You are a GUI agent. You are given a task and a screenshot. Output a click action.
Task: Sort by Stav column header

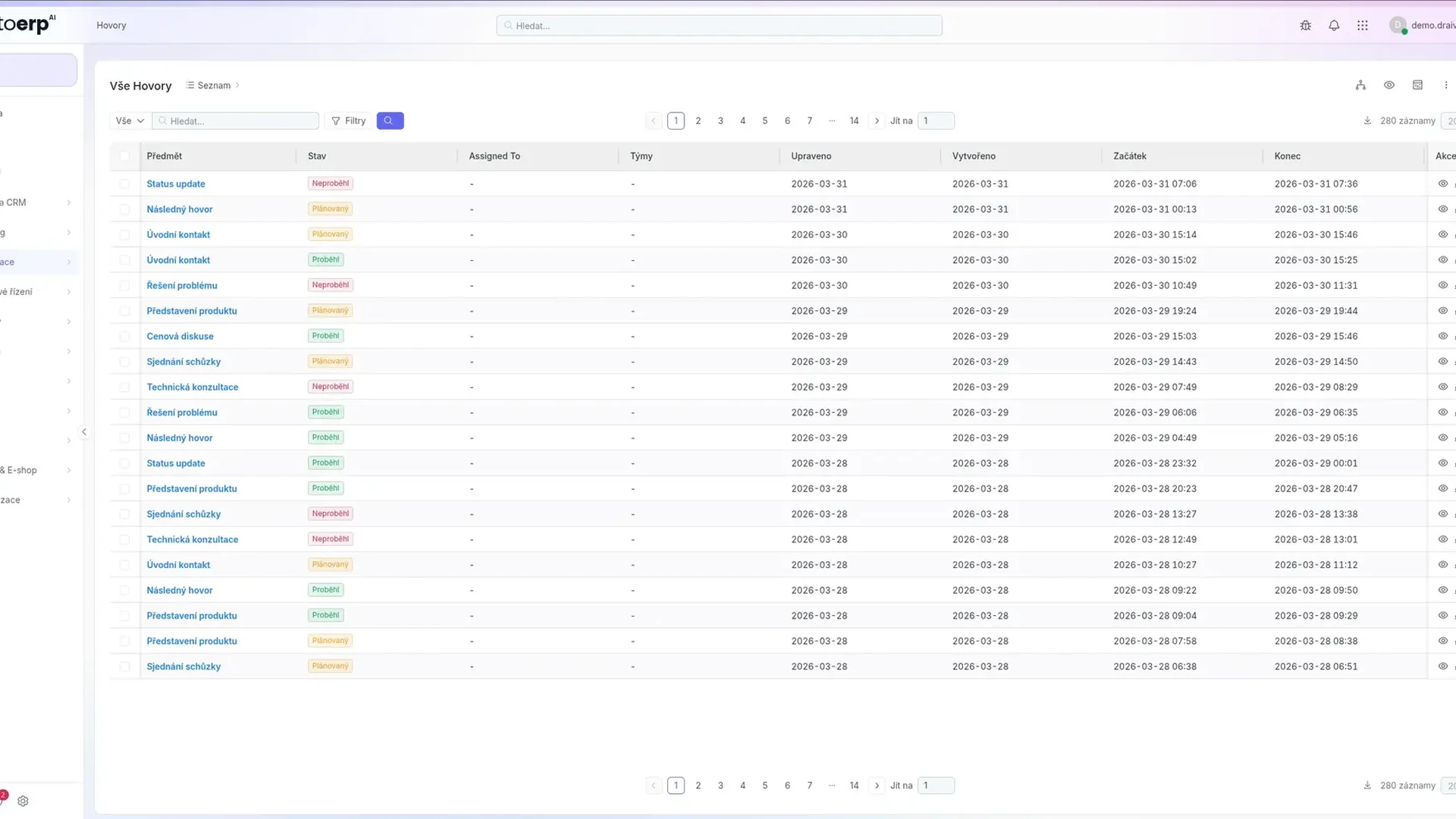(317, 156)
